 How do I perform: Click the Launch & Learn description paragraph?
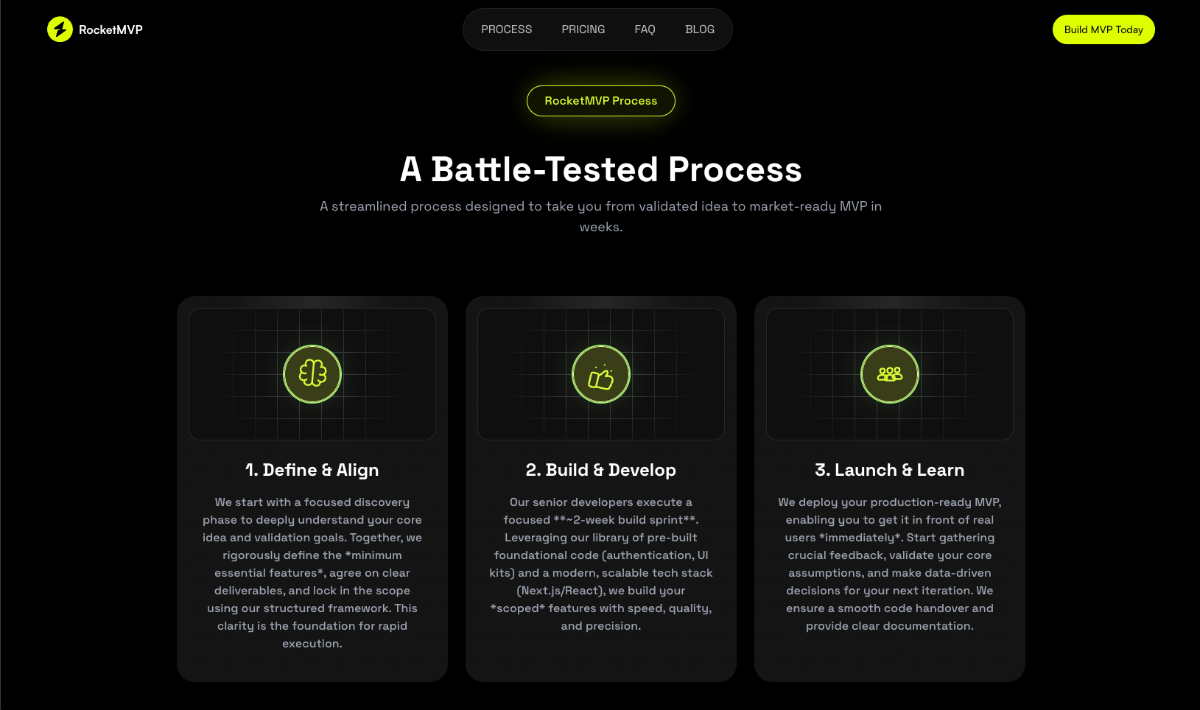tap(890, 564)
